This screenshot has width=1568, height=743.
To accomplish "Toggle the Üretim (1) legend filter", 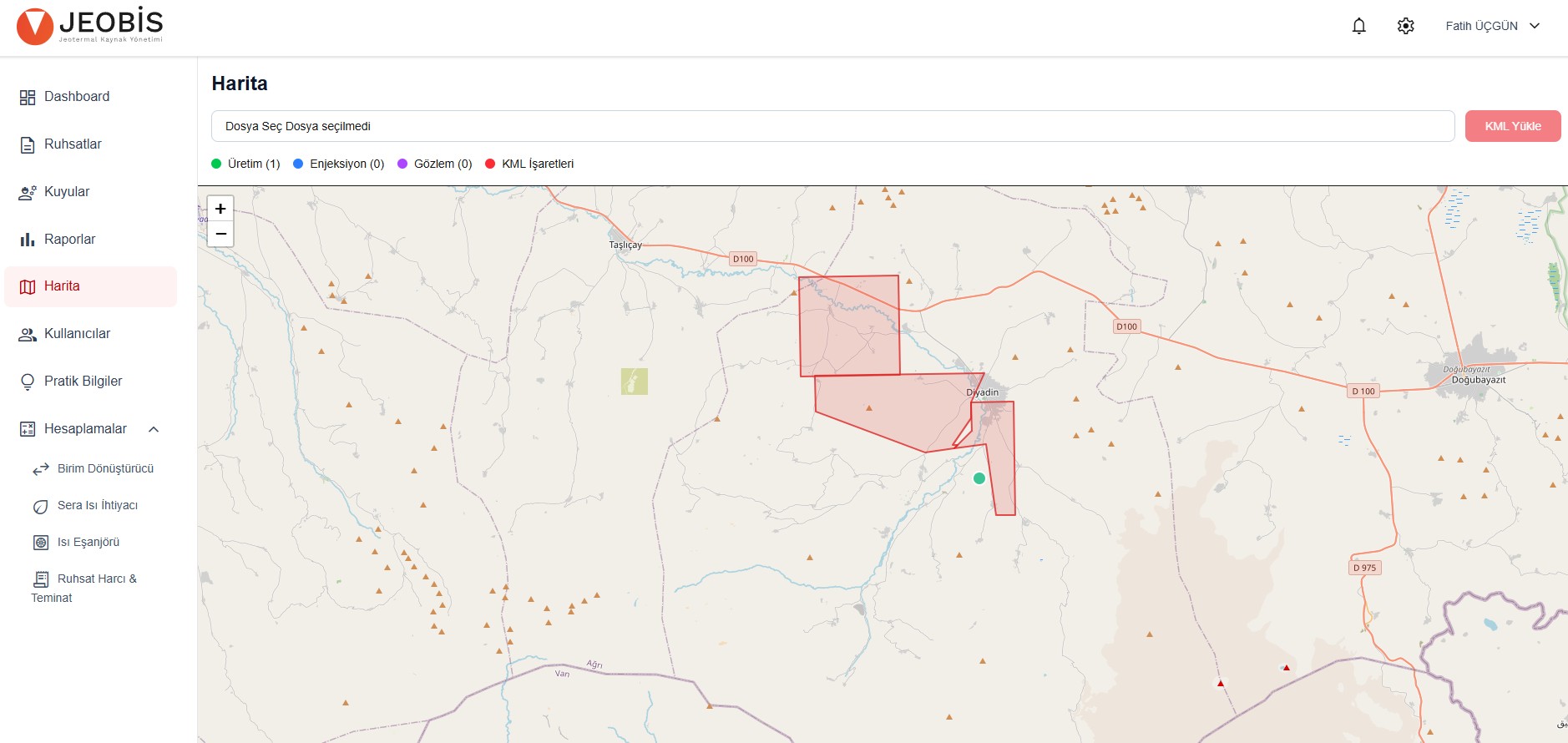I will (x=245, y=164).
